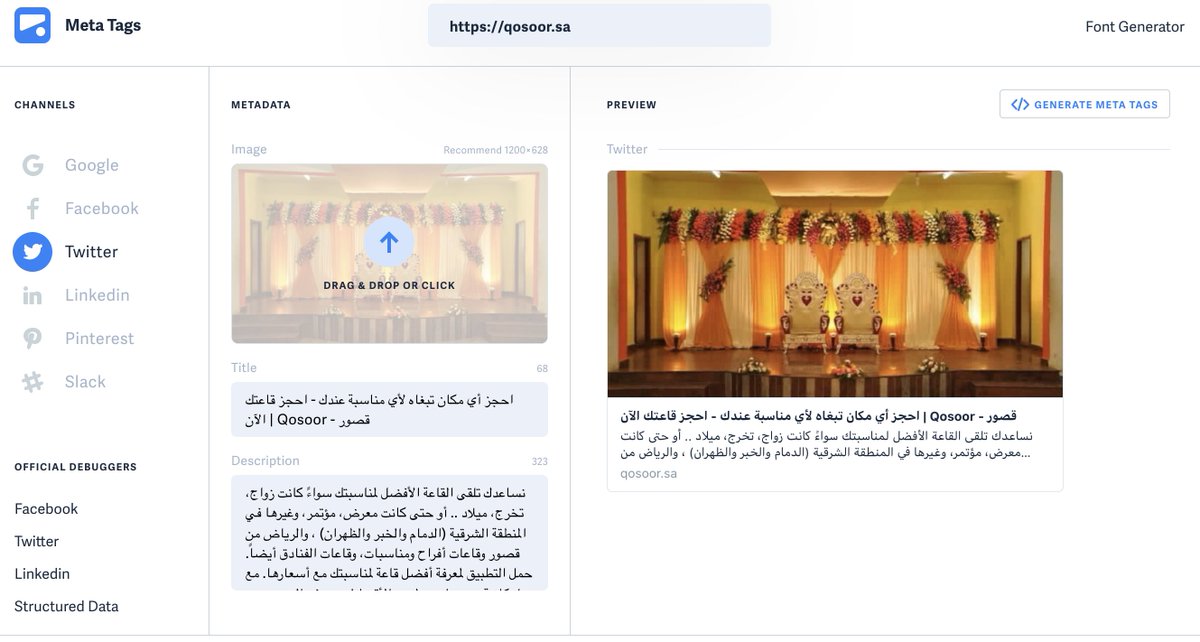Select the Facebook channel icon
The height and width of the screenshot is (642, 1200).
(x=32, y=209)
